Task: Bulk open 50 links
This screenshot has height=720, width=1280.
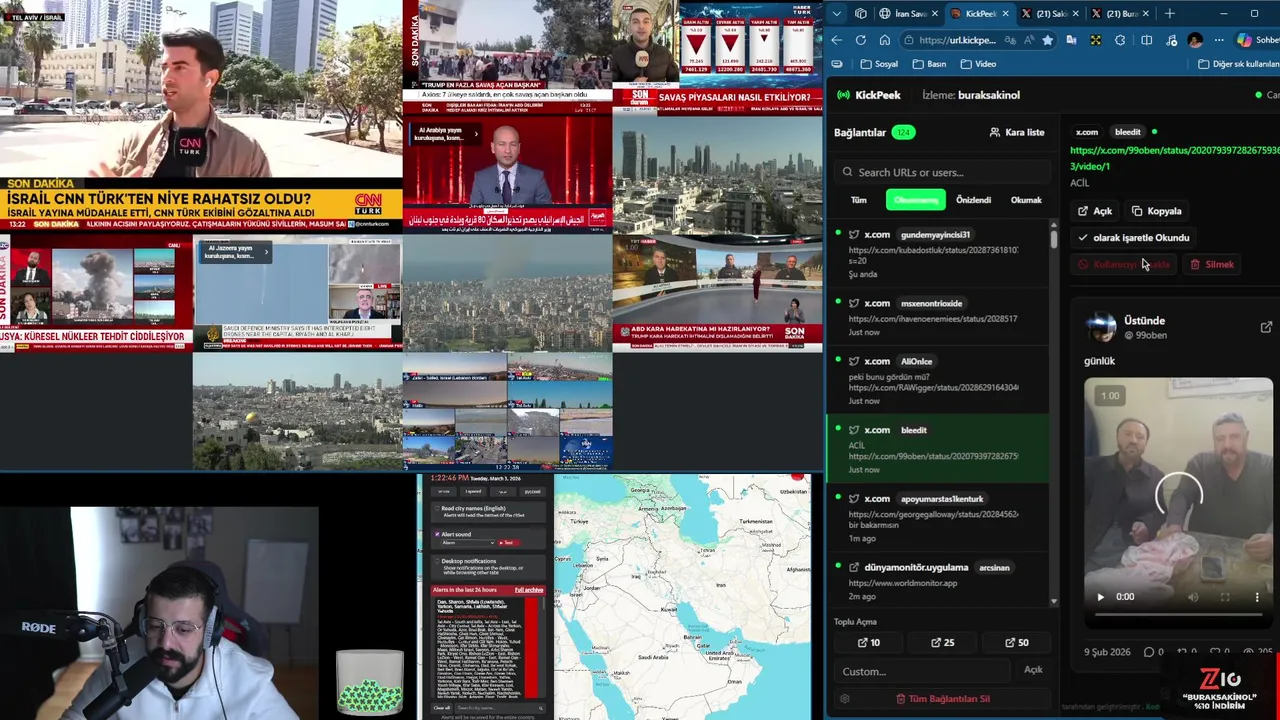Action: click(1016, 643)
